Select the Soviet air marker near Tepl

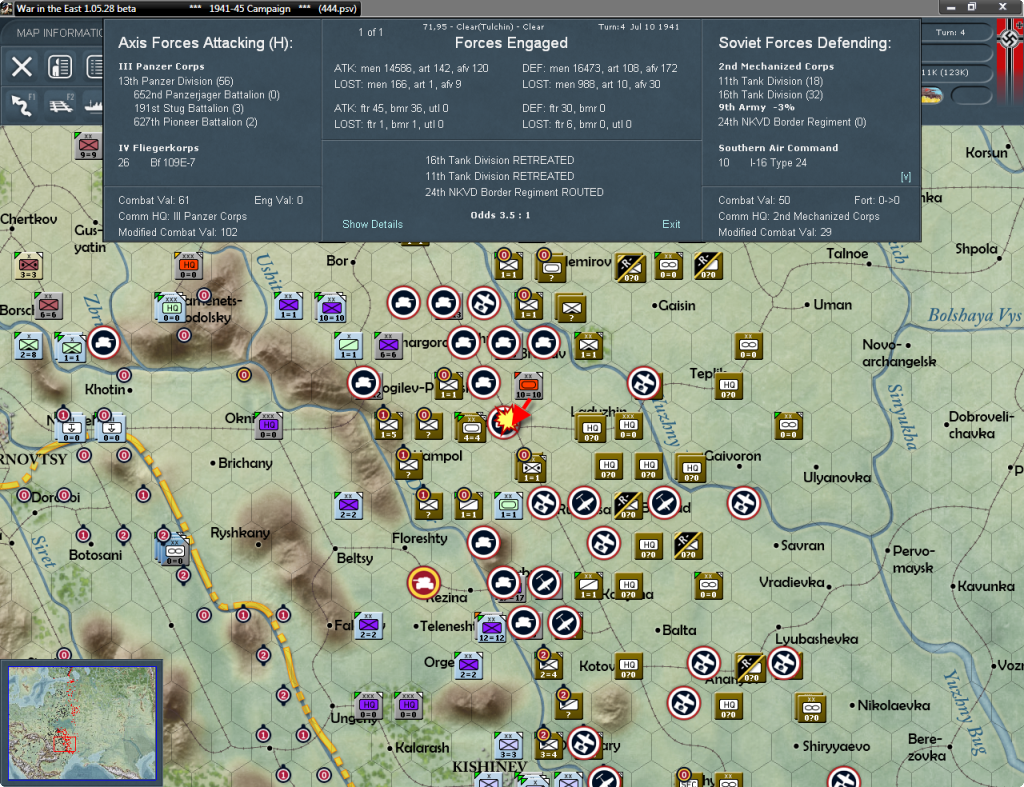coord(644,383)
